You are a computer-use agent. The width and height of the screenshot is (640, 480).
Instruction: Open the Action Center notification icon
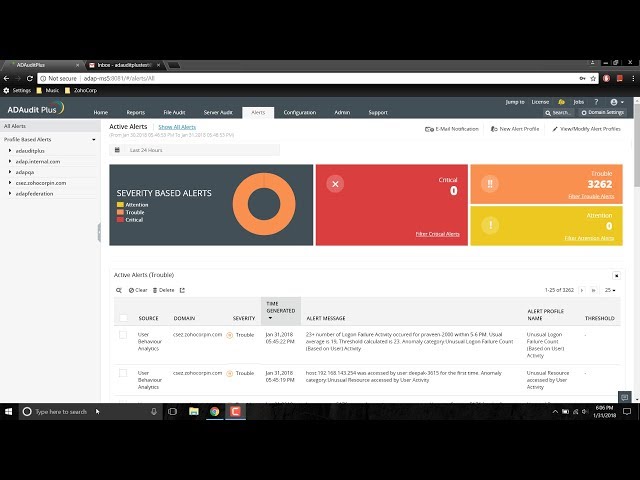click(x=627, y=411)
